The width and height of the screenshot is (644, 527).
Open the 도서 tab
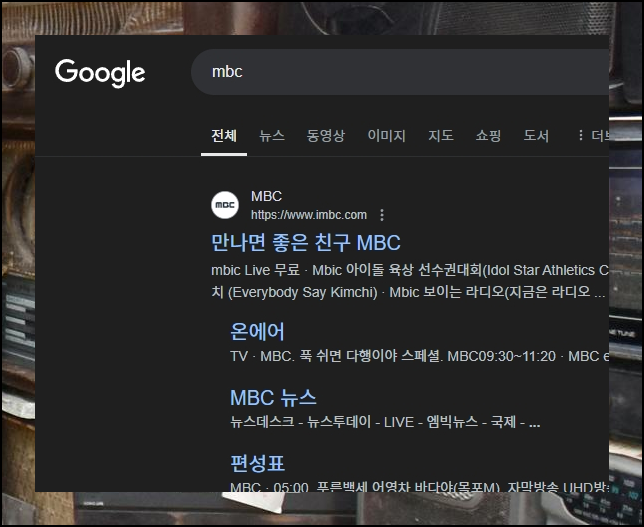(x=536, y=136)
